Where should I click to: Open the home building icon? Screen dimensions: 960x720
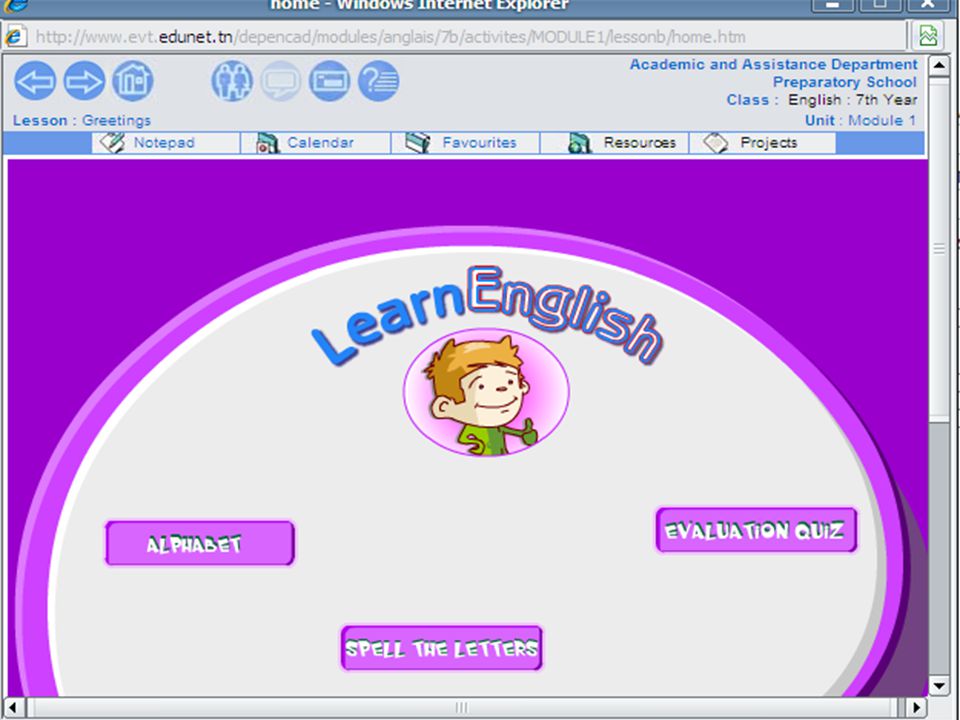tap(132, 81)
